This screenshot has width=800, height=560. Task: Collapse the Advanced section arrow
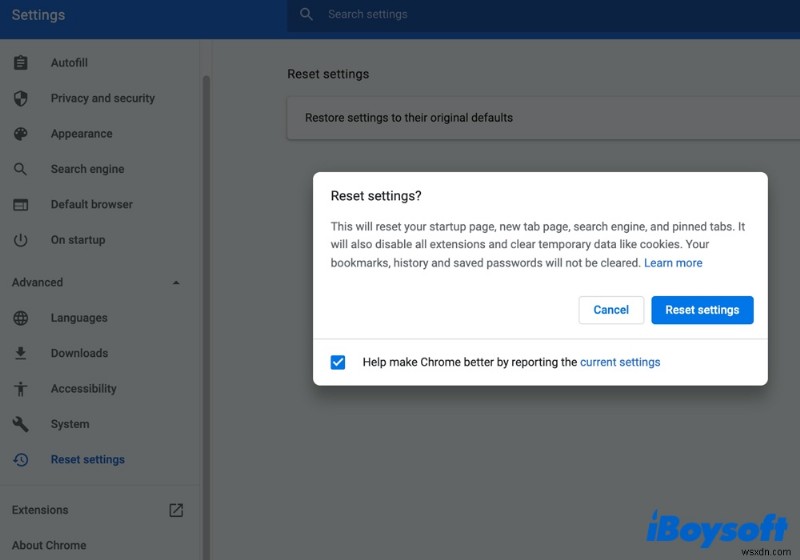[x=176, y=283]
